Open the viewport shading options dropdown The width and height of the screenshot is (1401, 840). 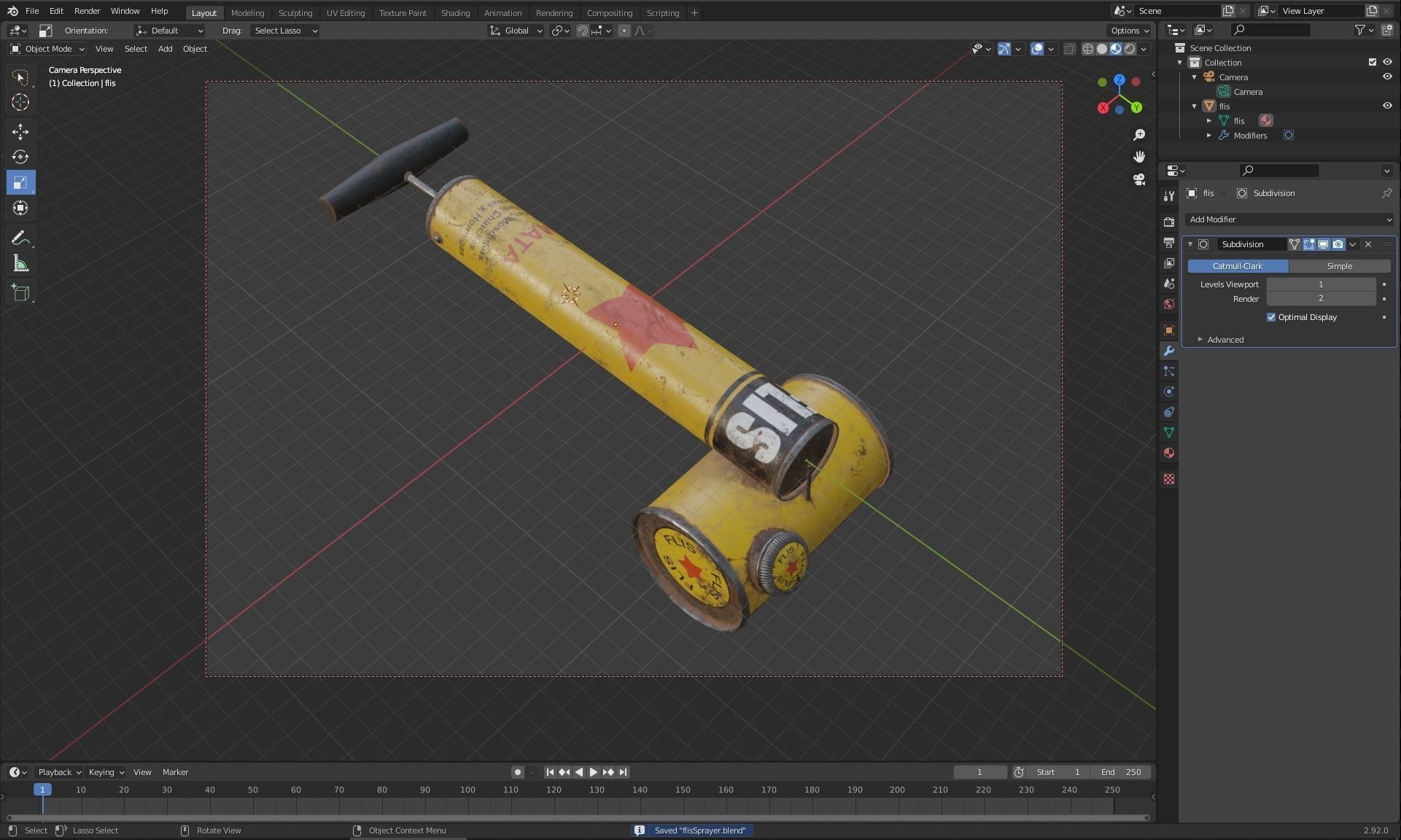1144,49
